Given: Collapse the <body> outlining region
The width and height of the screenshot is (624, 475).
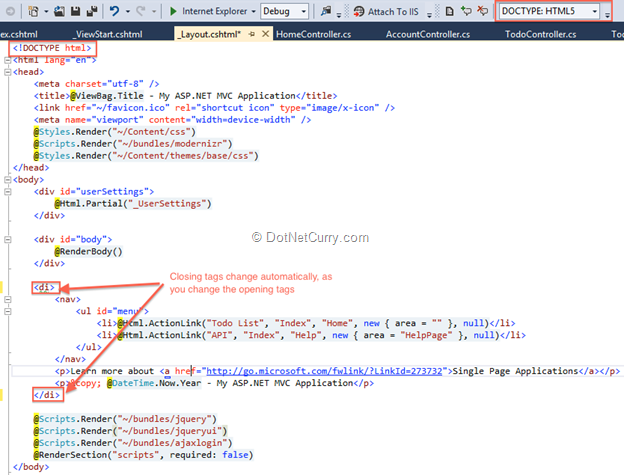Looking at the screenshot, I should (8, 180).
